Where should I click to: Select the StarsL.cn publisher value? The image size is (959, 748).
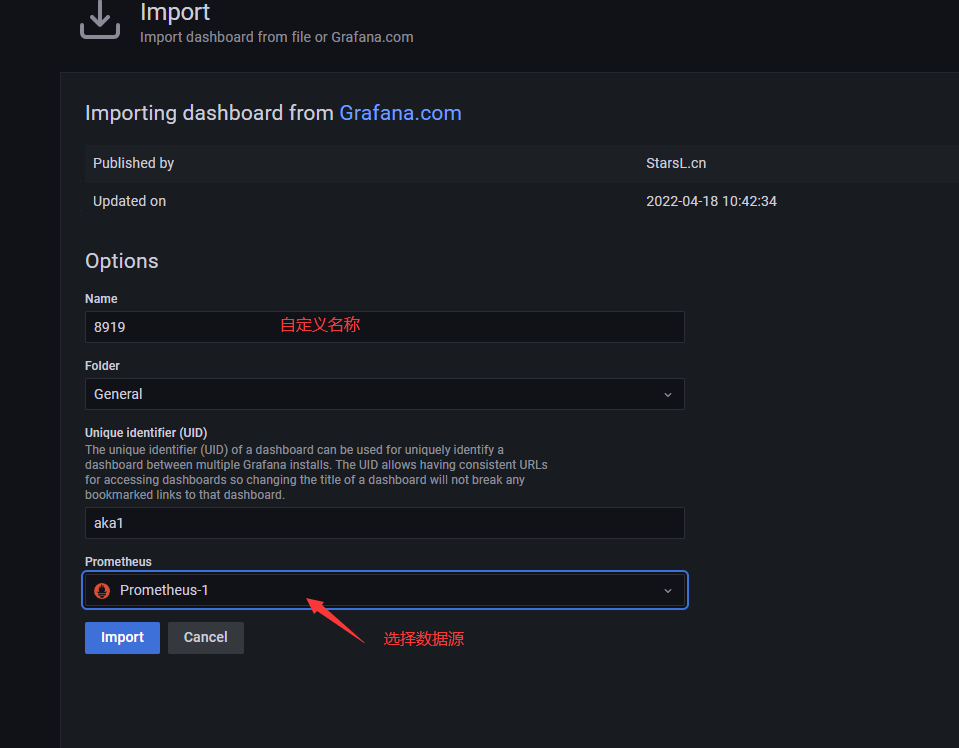tap(676, 163)
